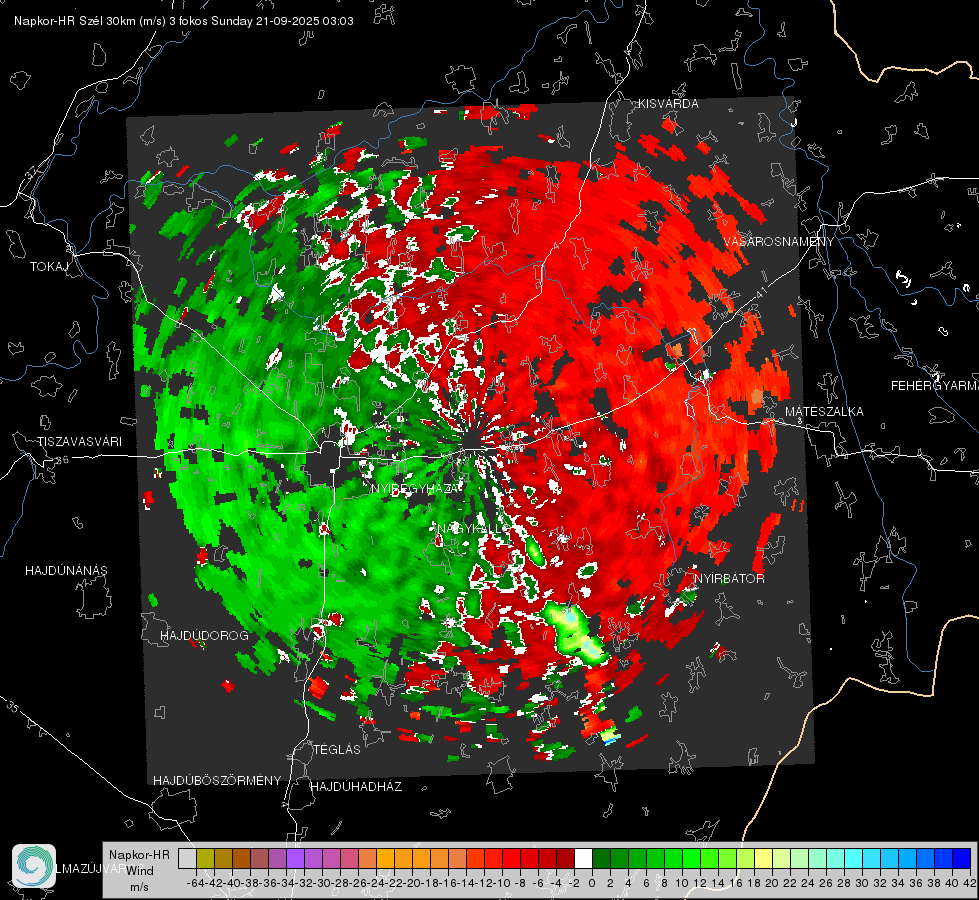Click the VÁSÁROSNAMÉNY city label
Image resolution: width=979 pixels, height=900 pixels.
tap(779, 242)
